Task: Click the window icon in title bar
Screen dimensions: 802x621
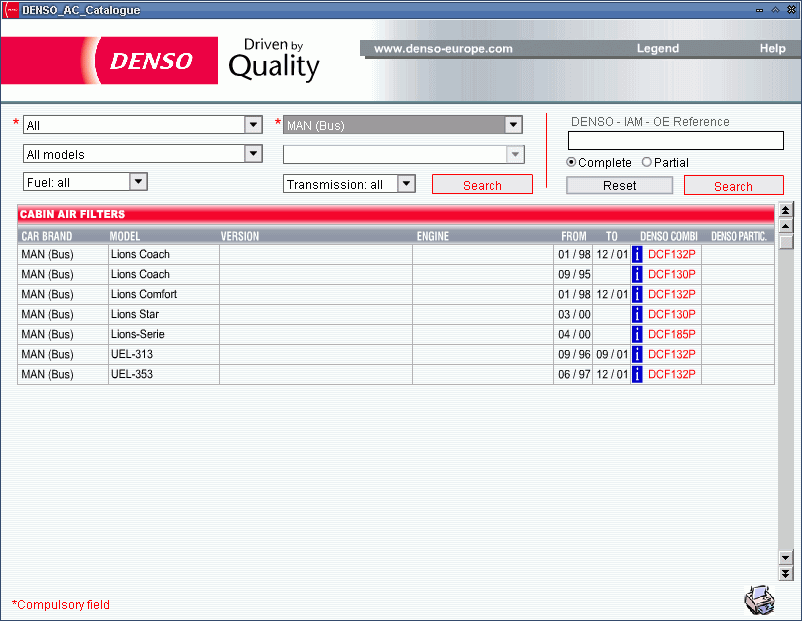Action: pyautogui.click(x=10, y=10)
